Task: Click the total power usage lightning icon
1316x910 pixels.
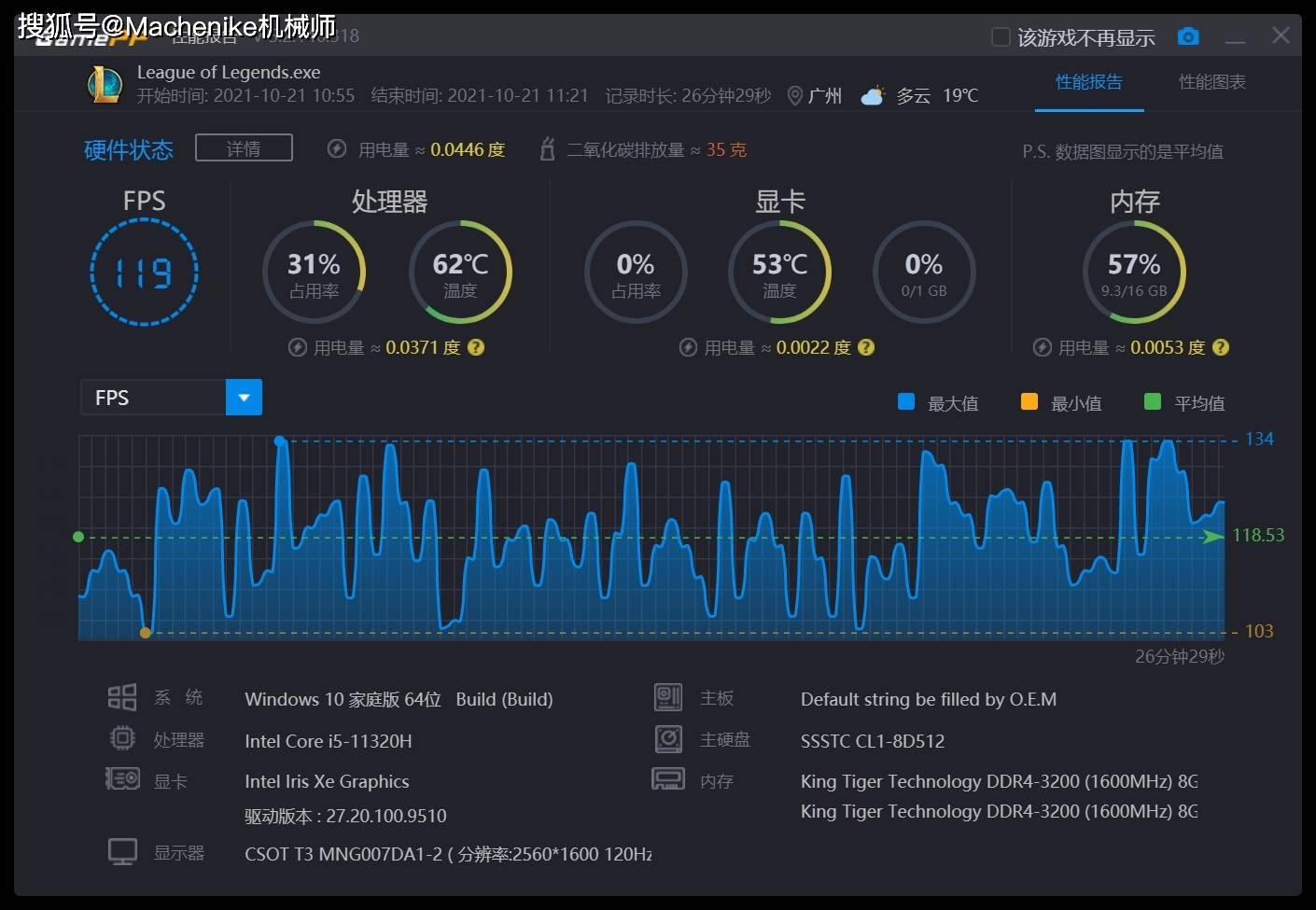Action: pos(337,149)
